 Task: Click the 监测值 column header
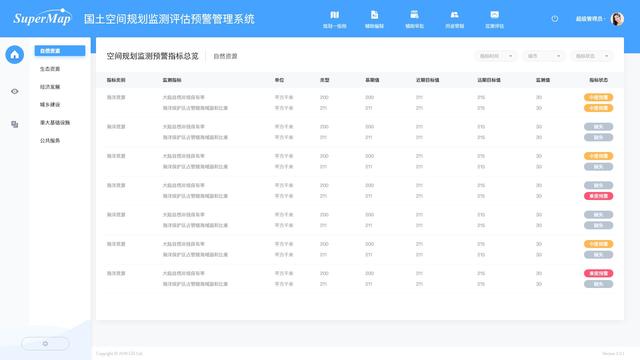point(543,80)
